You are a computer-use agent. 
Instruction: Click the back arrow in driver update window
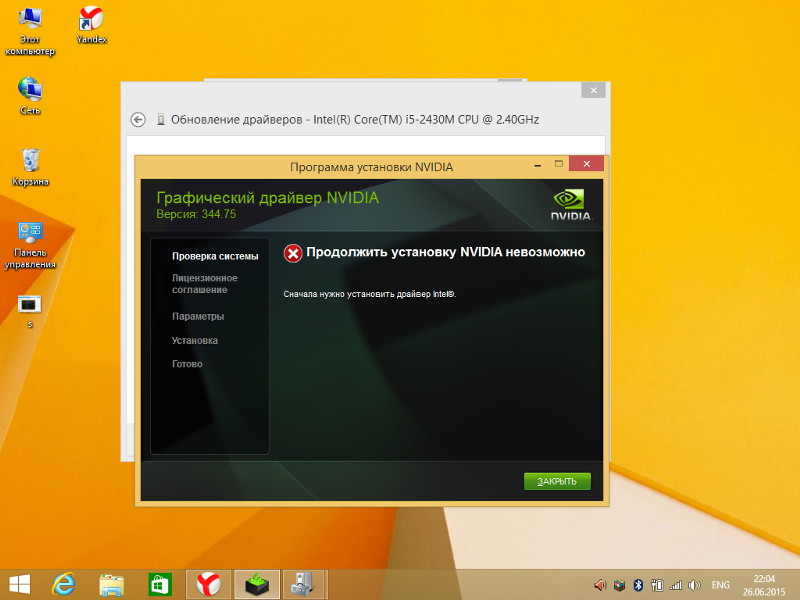click(138, 119)
